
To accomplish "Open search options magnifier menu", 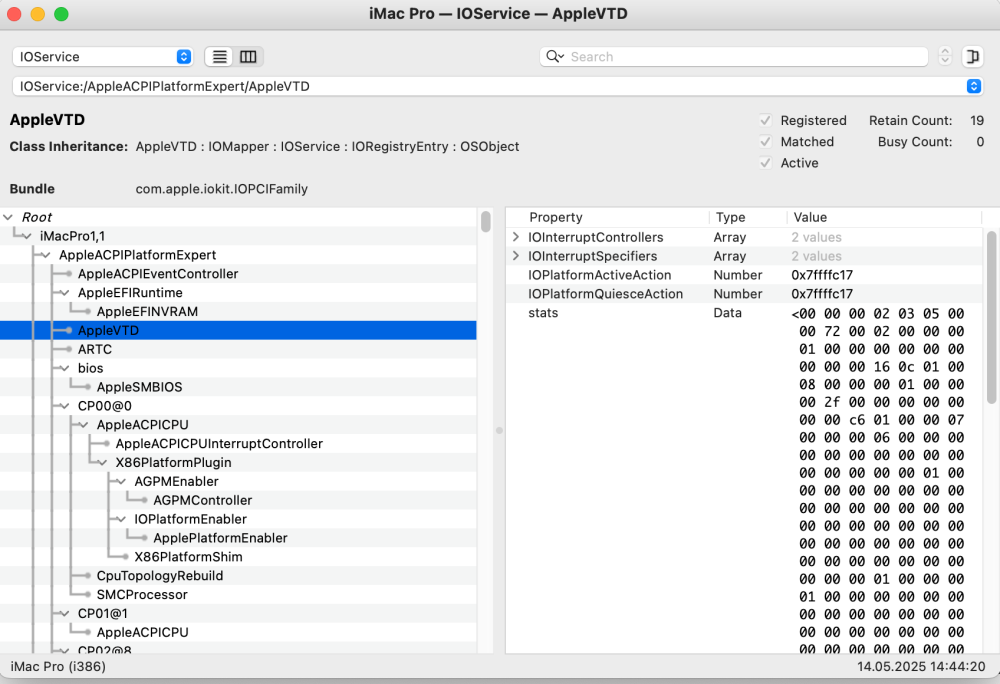I will point(555,57).
